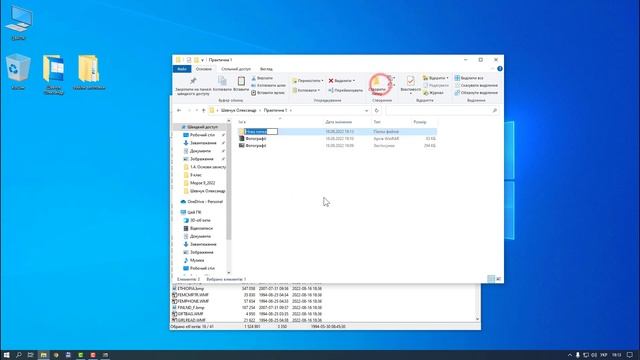Show hidden icons chevron in system tray
The height and width of the screenshot is (360, 640).
point(570,356)
